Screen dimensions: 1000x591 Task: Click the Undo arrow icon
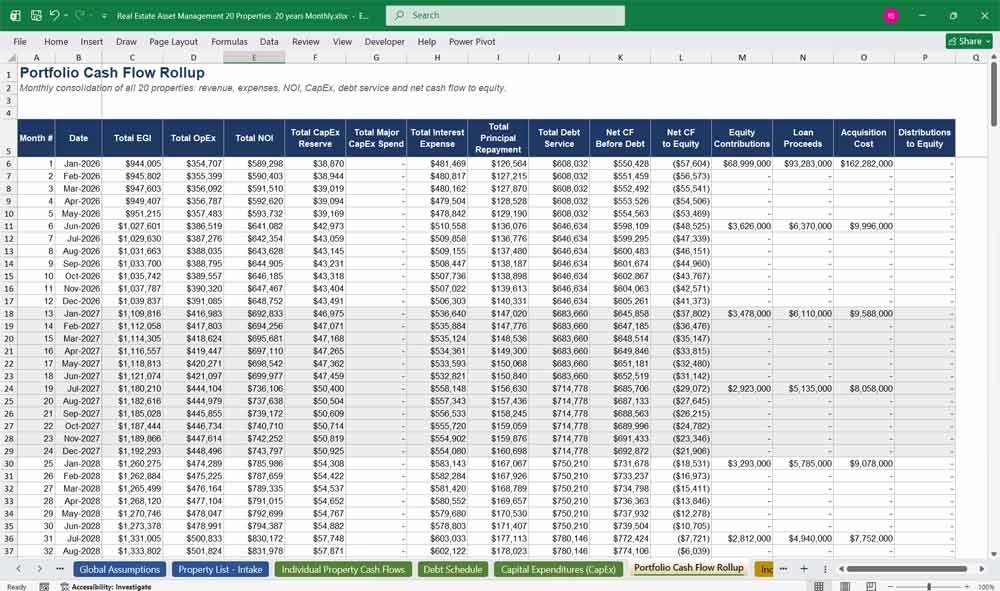[x=54, y=15]
